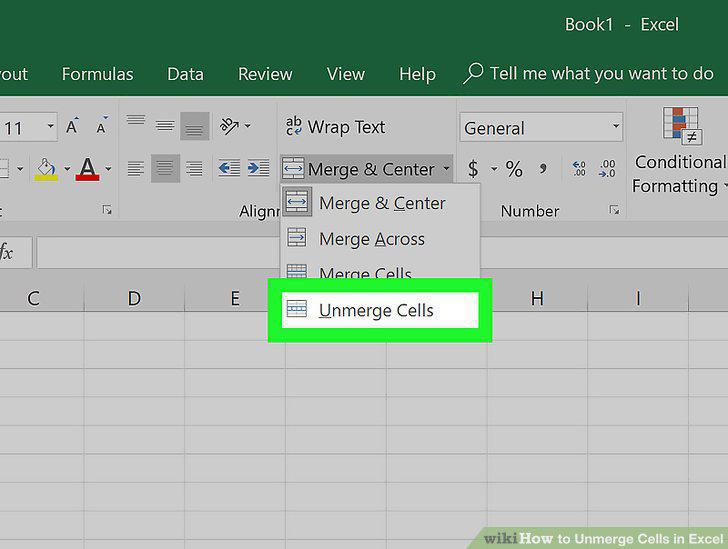This screenshot has width=728, height=549.
Task: Click the Decrease Font Size icon
Action: (x=102, y=126)
